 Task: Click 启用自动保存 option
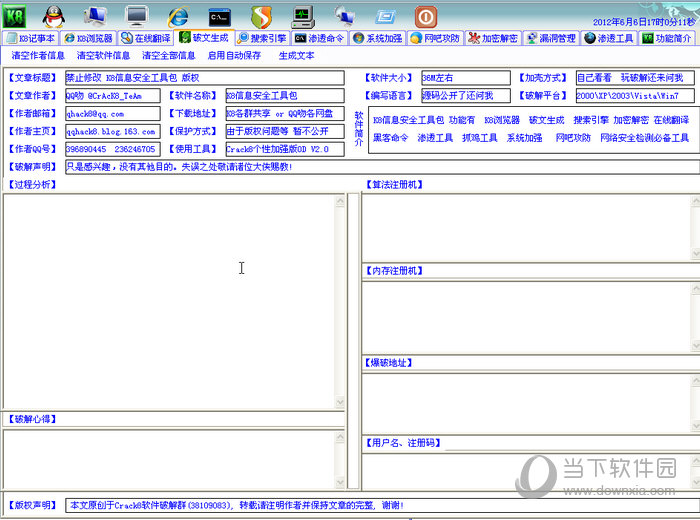click(234, 56)
